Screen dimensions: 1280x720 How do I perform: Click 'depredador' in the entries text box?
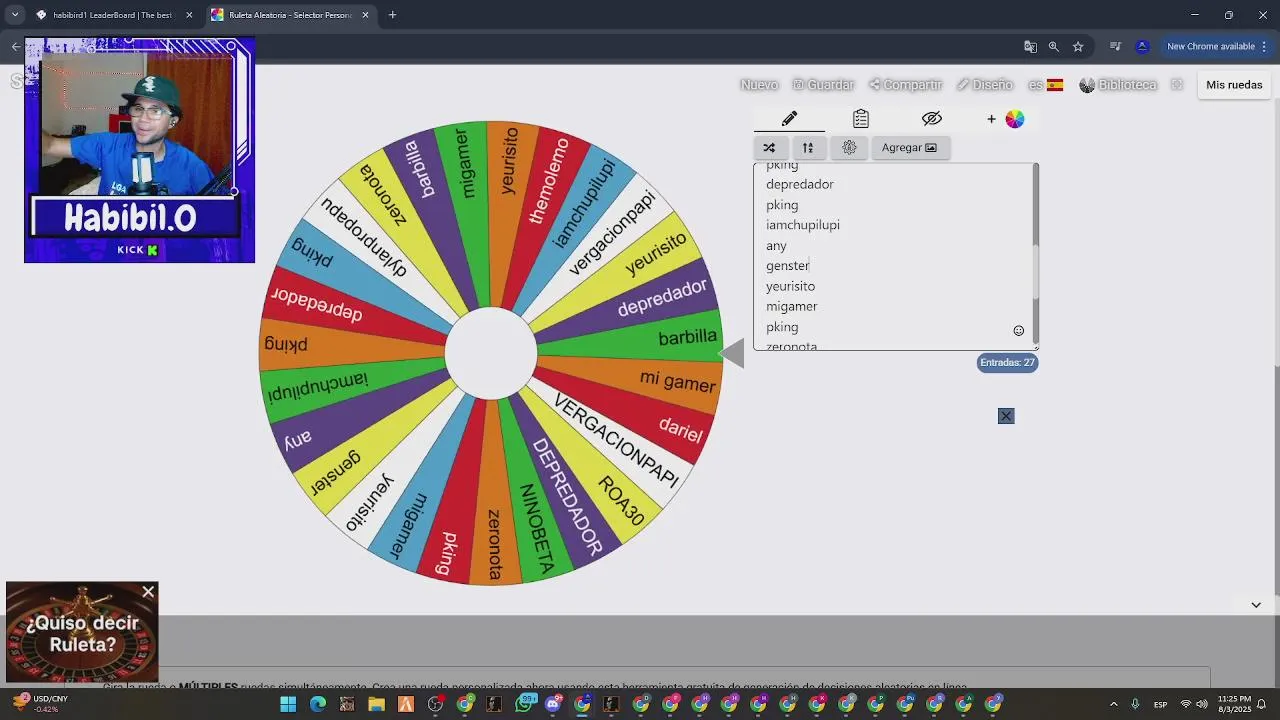click(x=800, y=184)
